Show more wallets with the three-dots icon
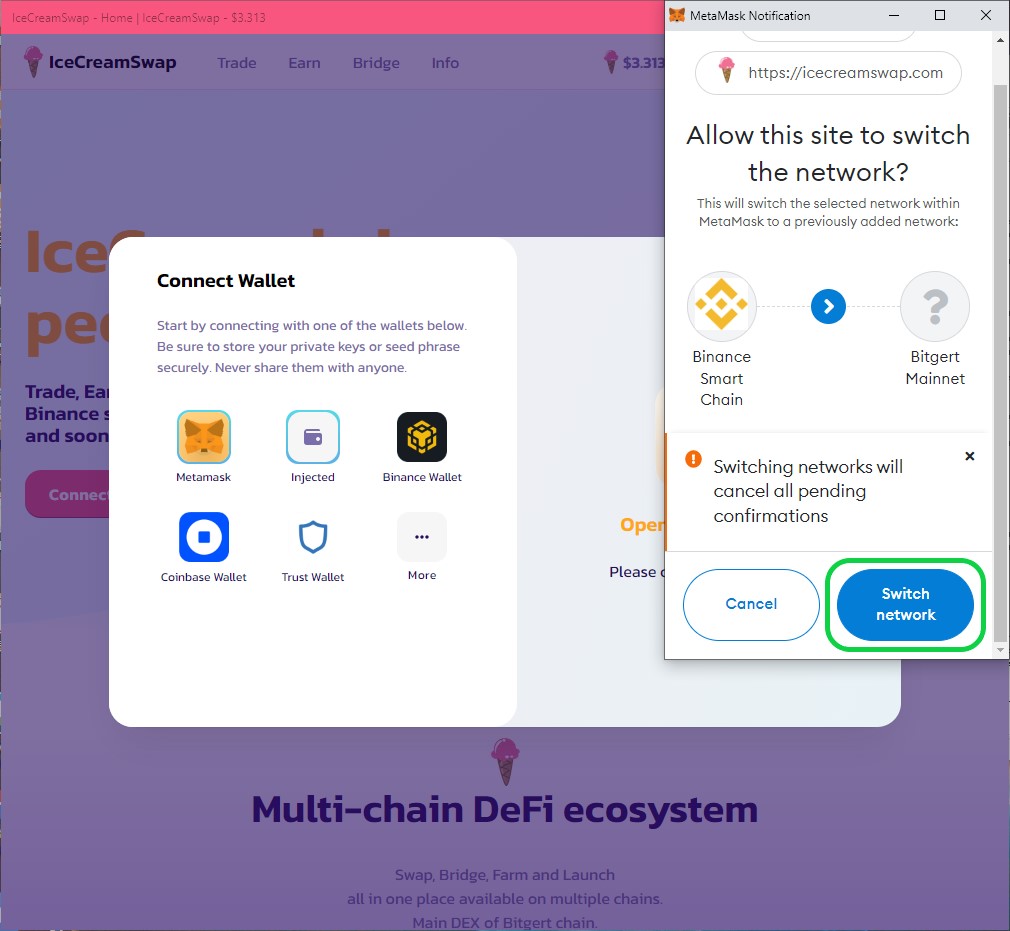 click(x=422, y=537)
